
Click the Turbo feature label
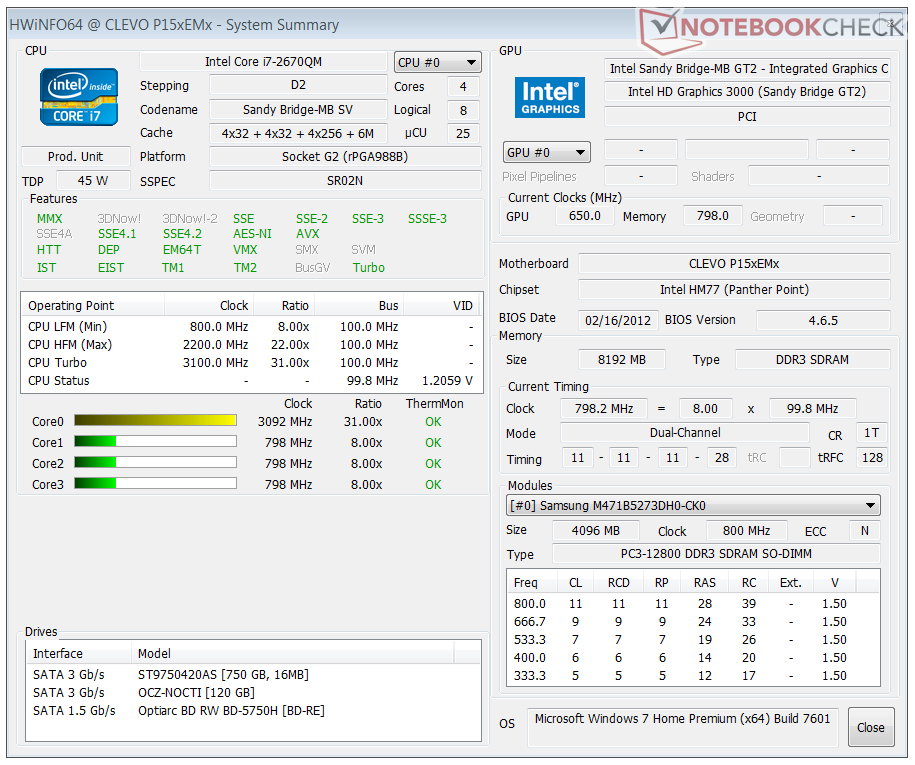point(369,267)
